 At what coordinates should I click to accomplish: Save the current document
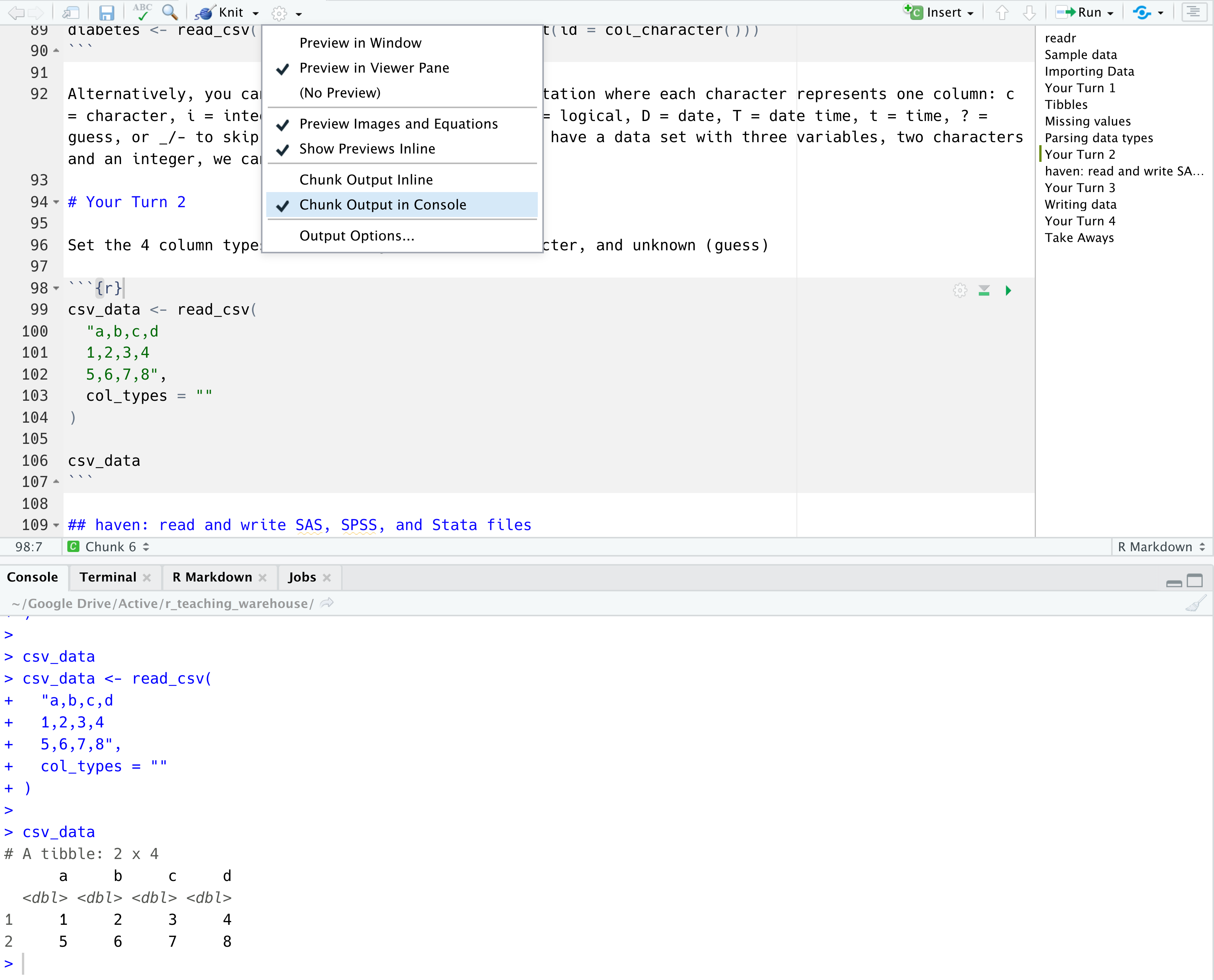point(106,12)
